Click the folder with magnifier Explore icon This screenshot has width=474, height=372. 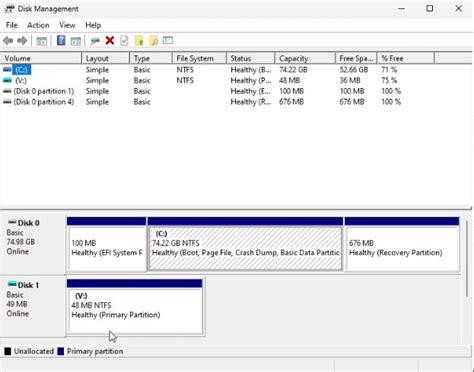tap(154, 41)
